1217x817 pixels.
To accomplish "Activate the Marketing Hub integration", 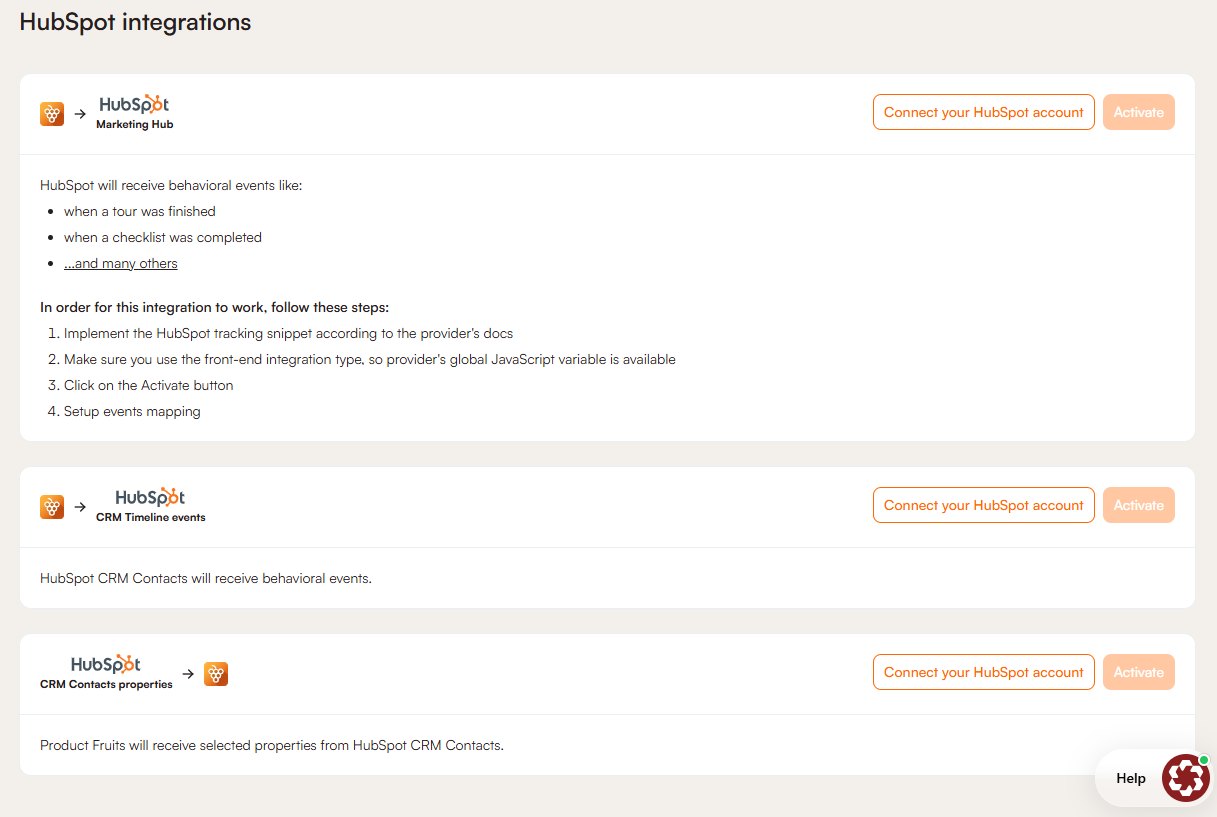I will point(1138,112).
